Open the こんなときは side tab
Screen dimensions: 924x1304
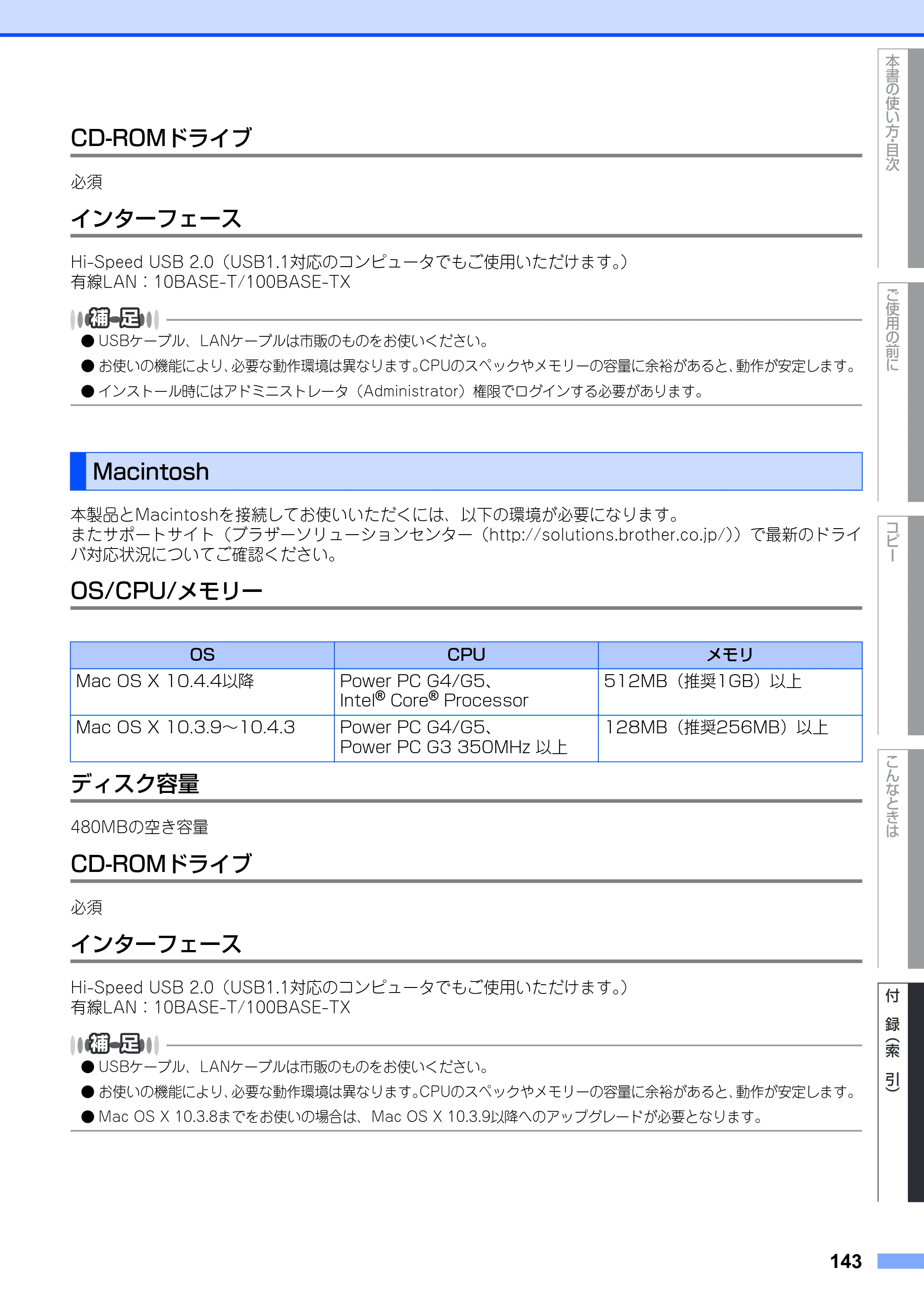coord(900,858)
